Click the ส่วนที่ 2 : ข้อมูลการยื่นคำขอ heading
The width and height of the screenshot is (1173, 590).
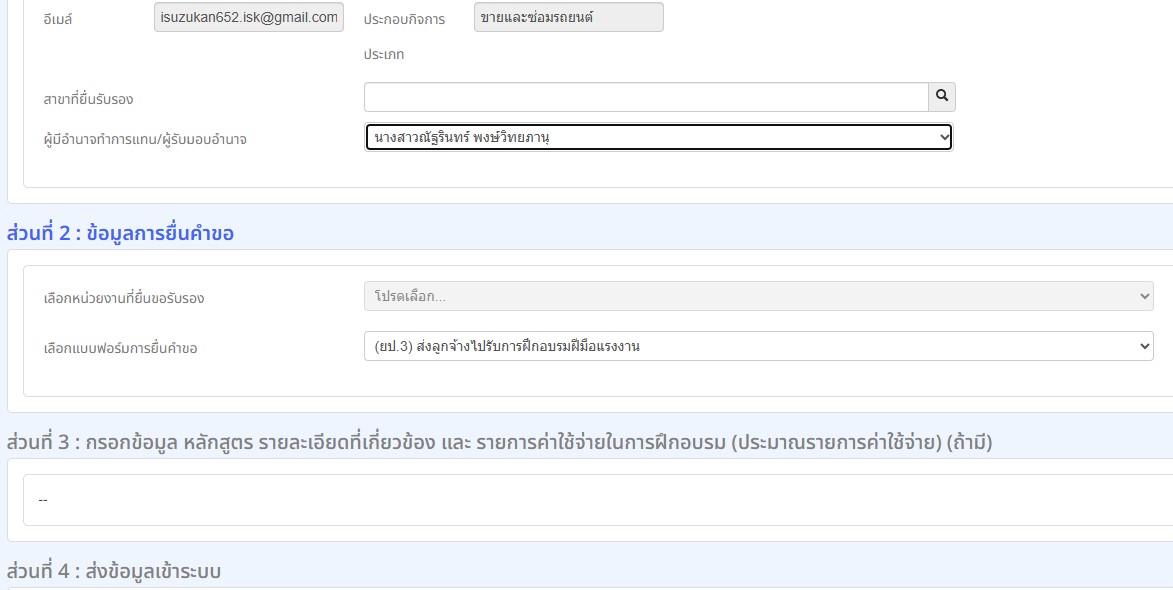[120, 233]
